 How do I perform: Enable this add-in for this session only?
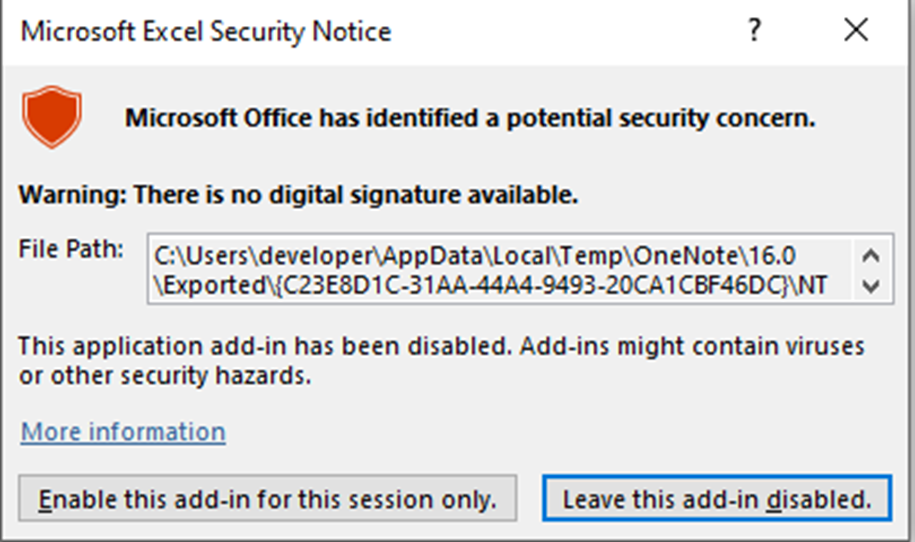click(x=268, y=499)
